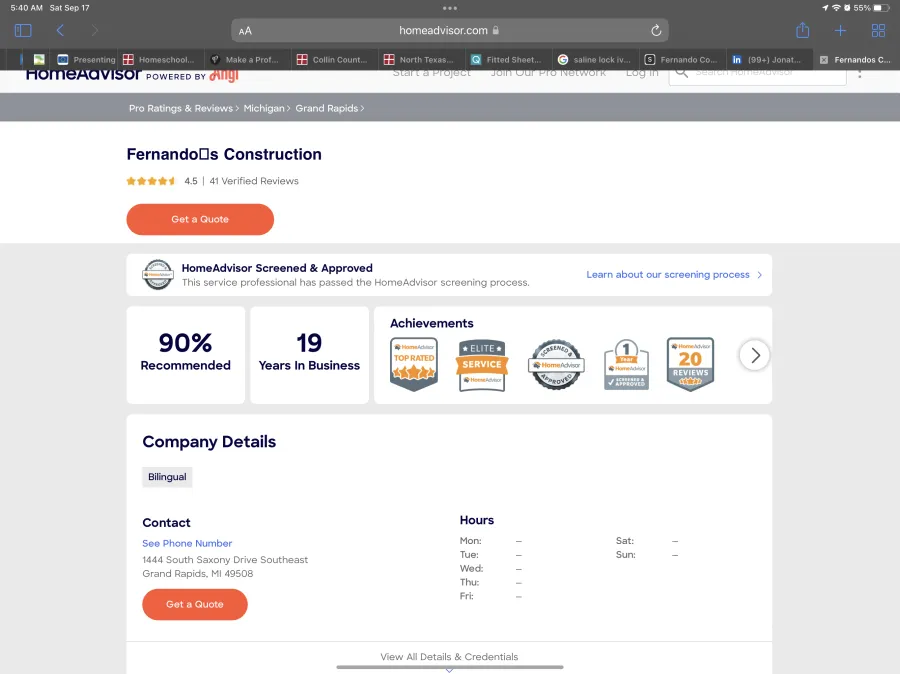Screen dimensions: 900x674
Task: Click the 1 Year Screened & Approved badge
Action: point(627,365)
